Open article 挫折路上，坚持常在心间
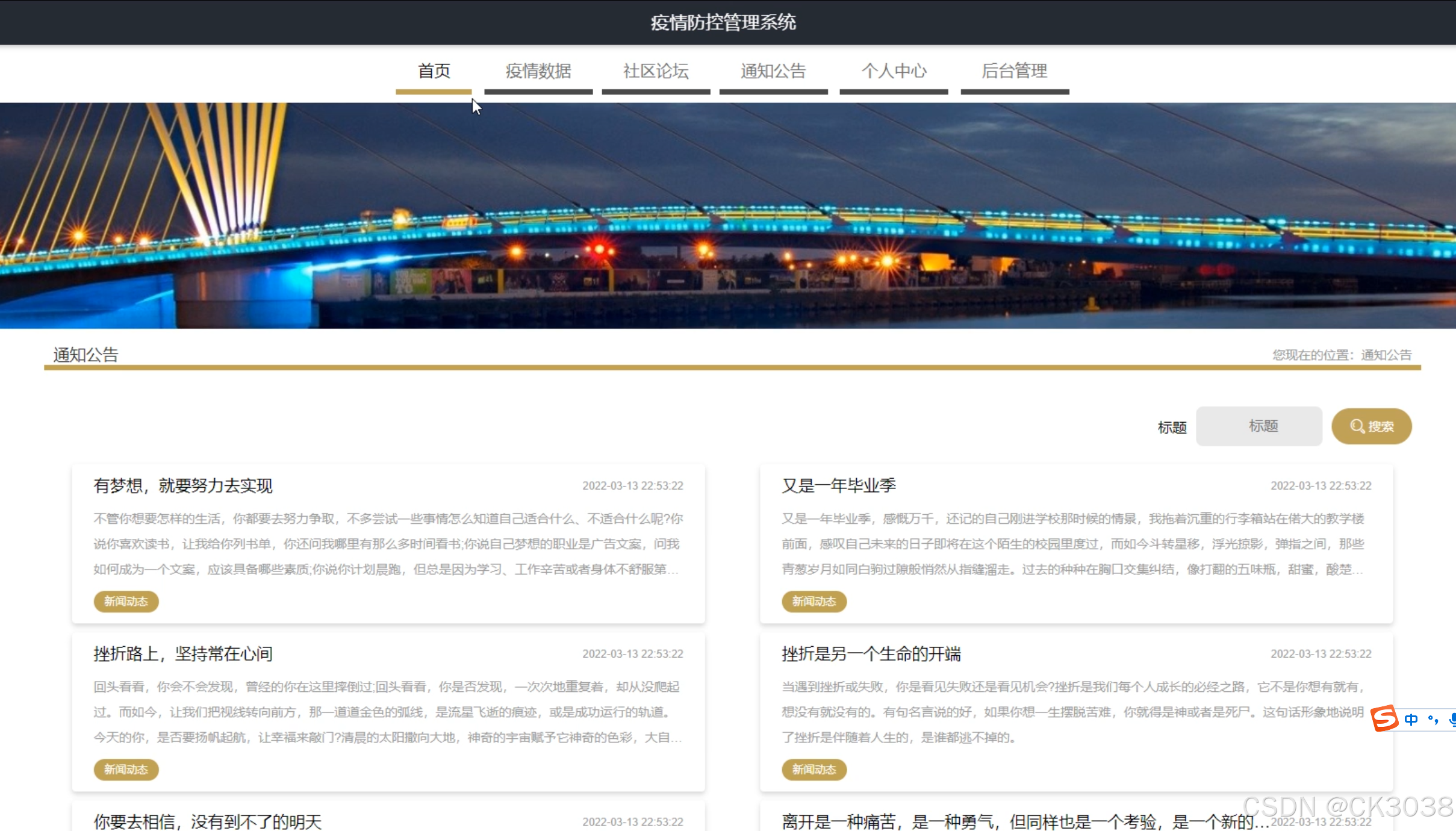 [x=183, y=653]
